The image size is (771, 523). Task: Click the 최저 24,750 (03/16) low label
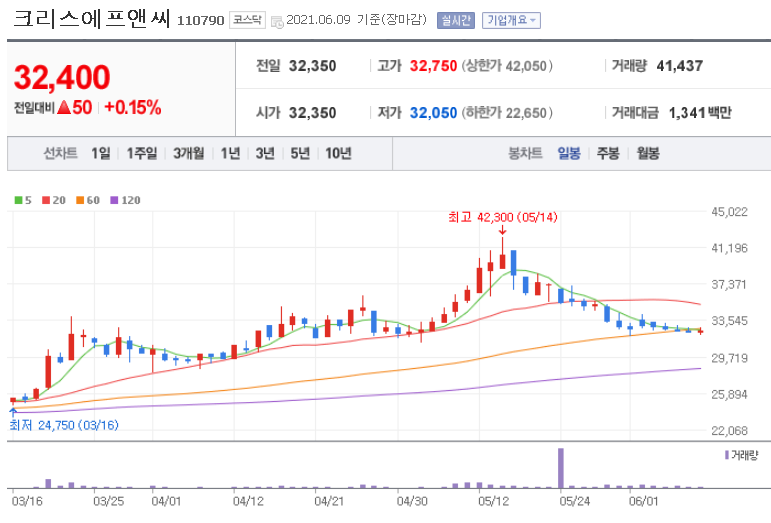64,425
